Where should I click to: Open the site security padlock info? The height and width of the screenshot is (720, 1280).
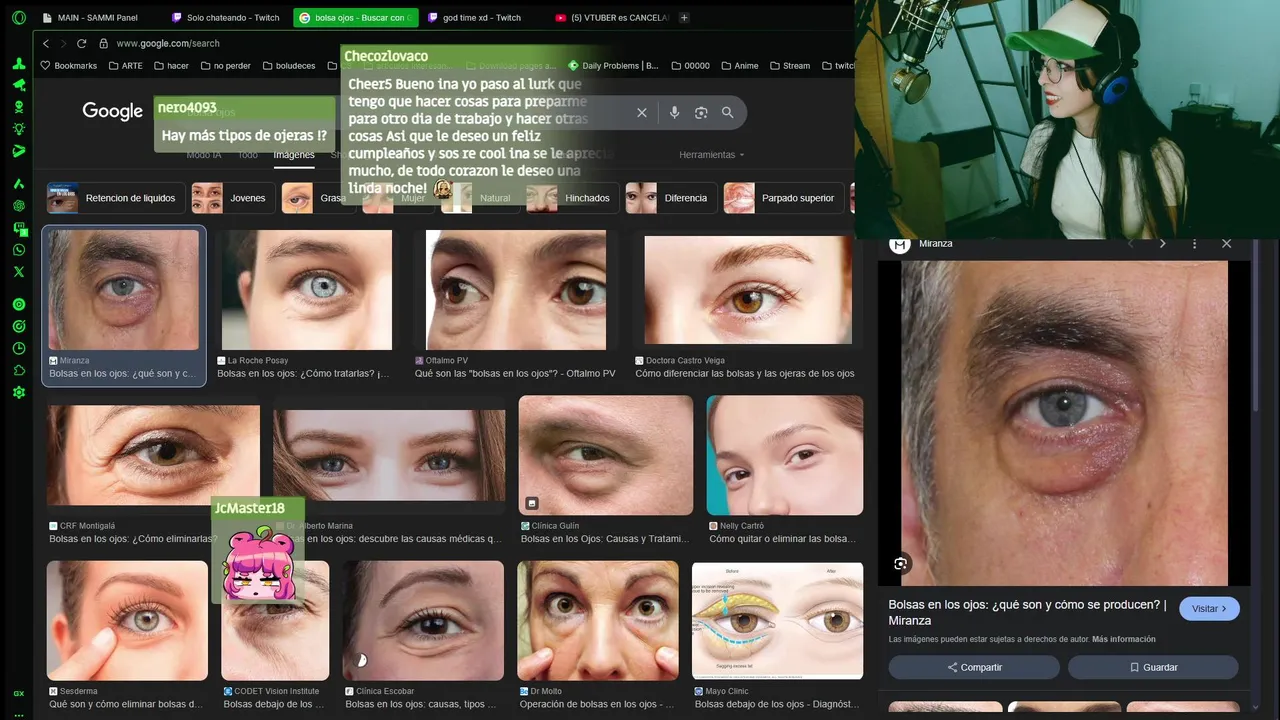(x=103, y=44)
